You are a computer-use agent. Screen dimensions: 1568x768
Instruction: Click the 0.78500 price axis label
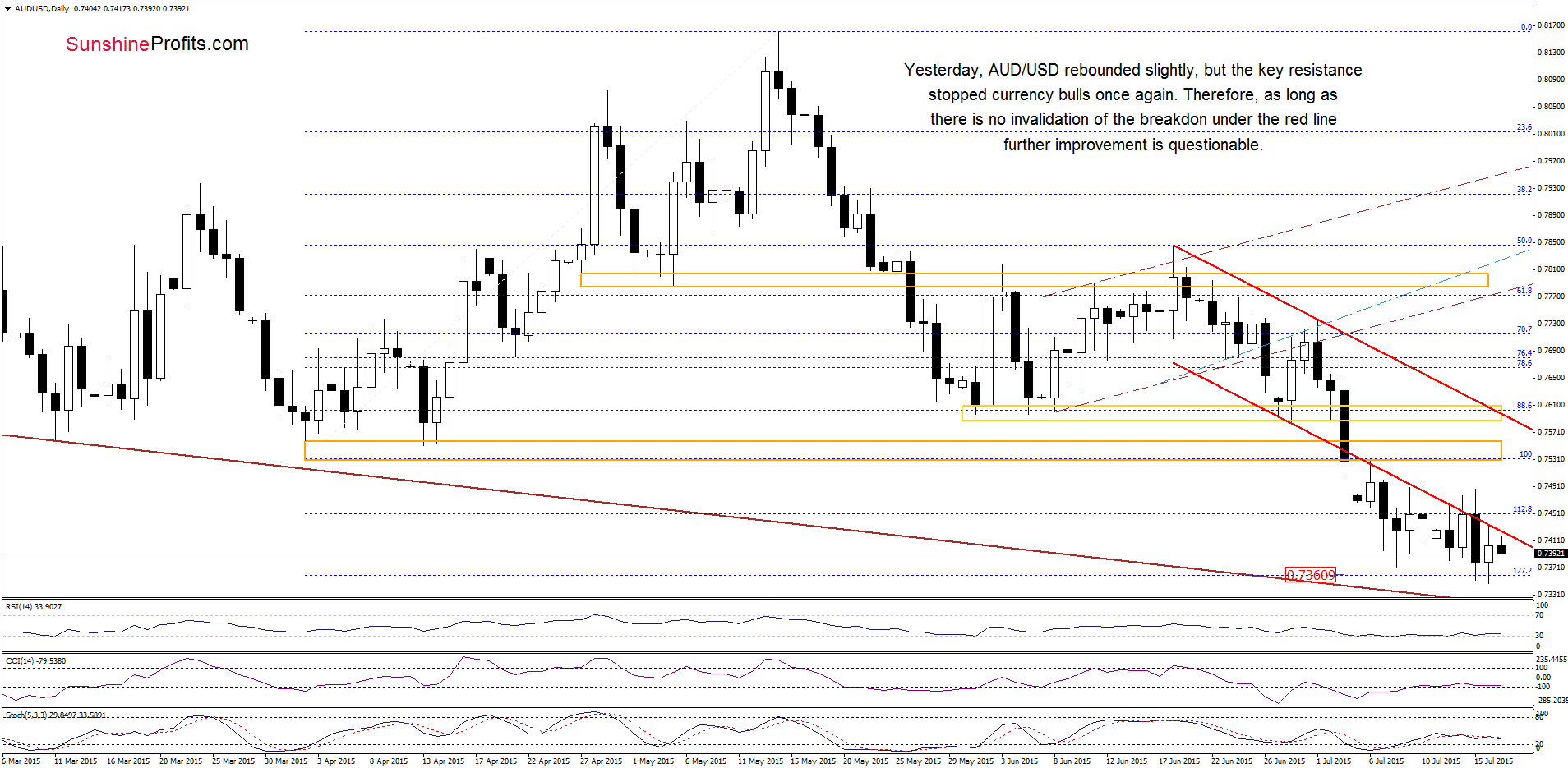click(x=1551, y=242)
